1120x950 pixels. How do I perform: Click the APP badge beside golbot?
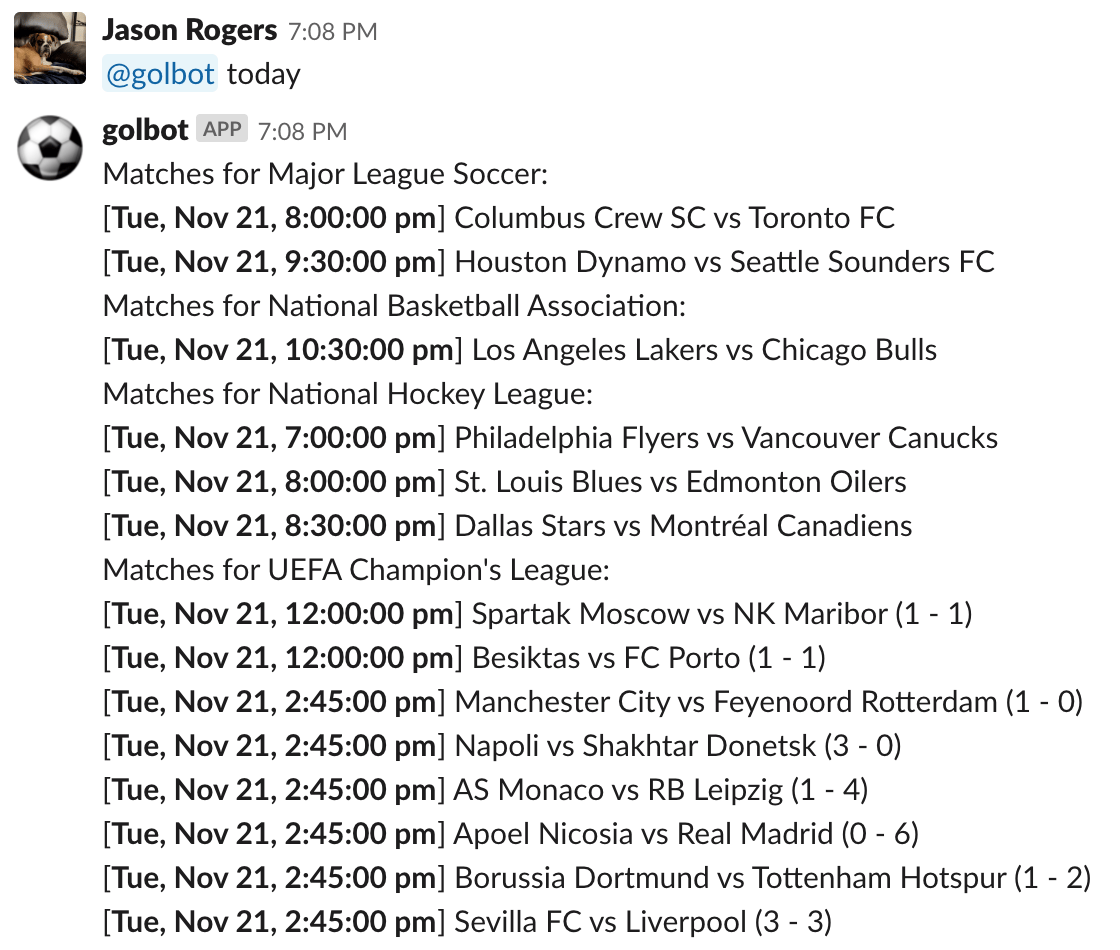click(x=222, y=130)
